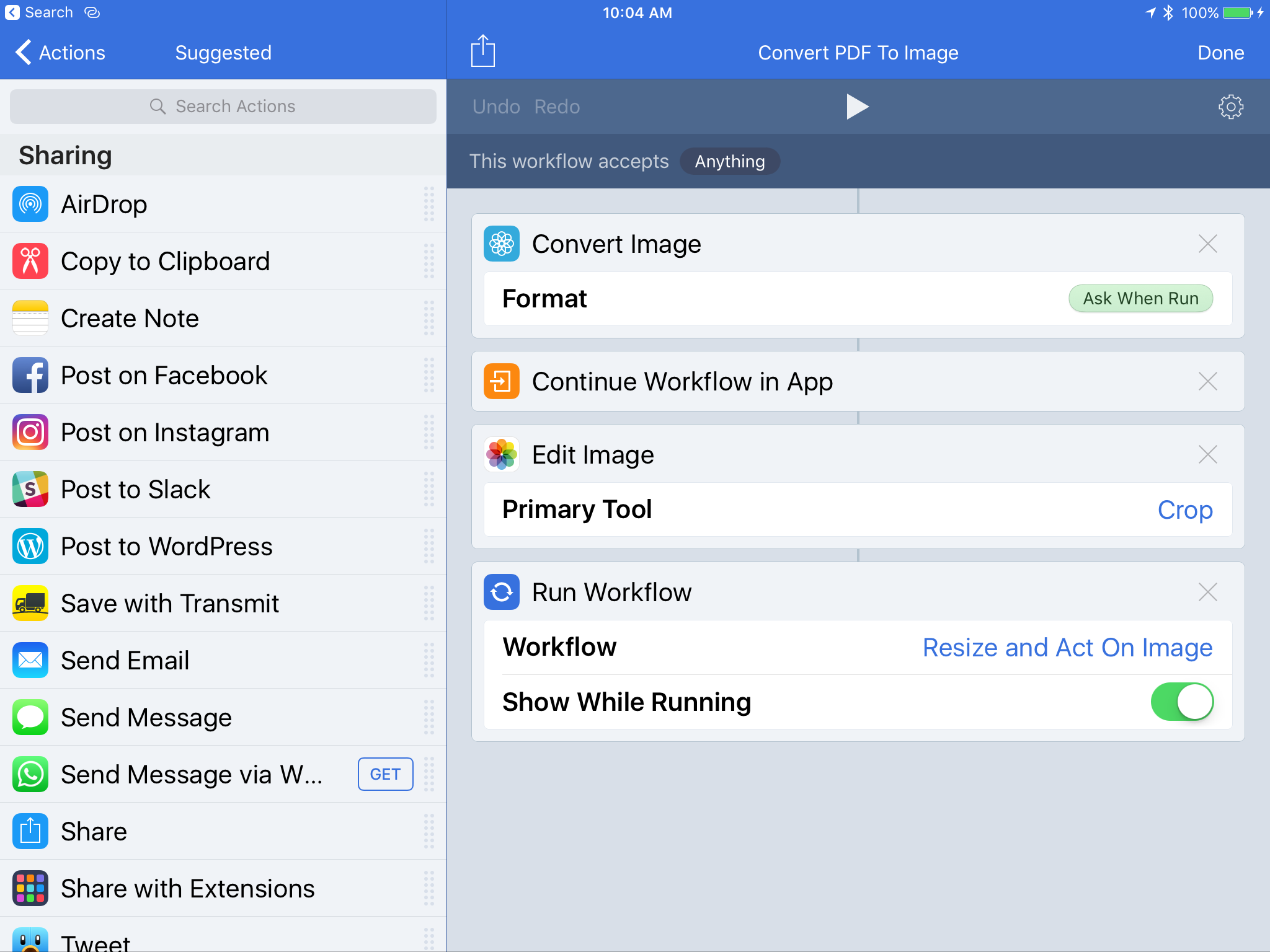1270x952 pixels.
Task: Click Done to finish editing workflow
Action: 1223,53
